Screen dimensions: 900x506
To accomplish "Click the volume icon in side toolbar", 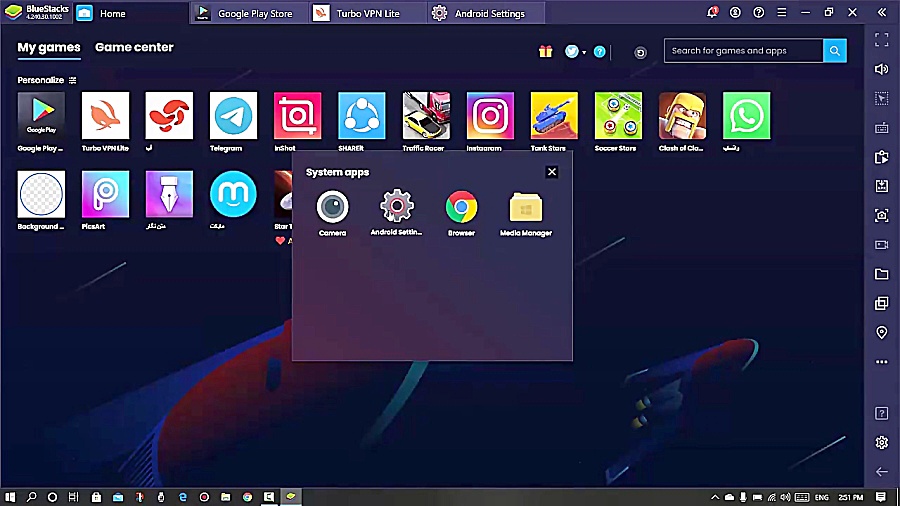I will (x=882, y=69).
